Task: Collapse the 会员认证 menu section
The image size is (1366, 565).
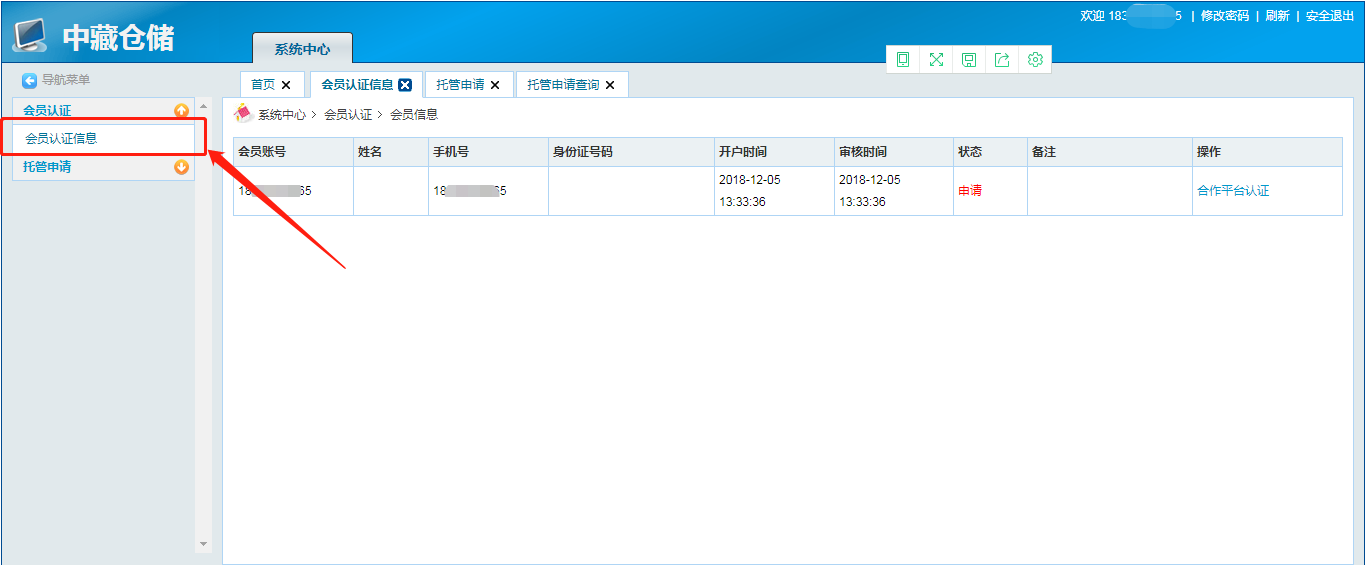Action: coord(181,110)
